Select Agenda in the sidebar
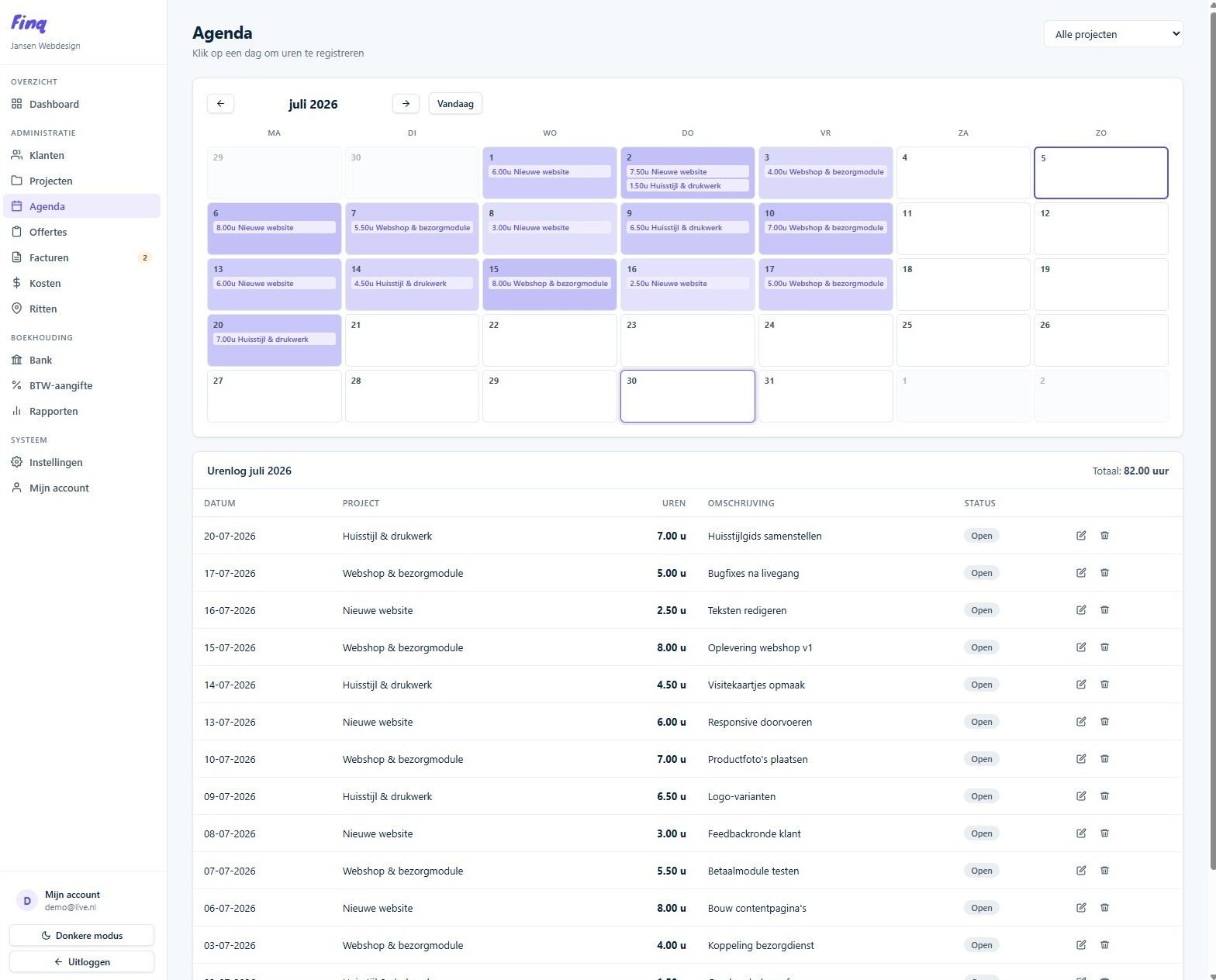The image size is (1216, 980). click(x=81, y=206)
